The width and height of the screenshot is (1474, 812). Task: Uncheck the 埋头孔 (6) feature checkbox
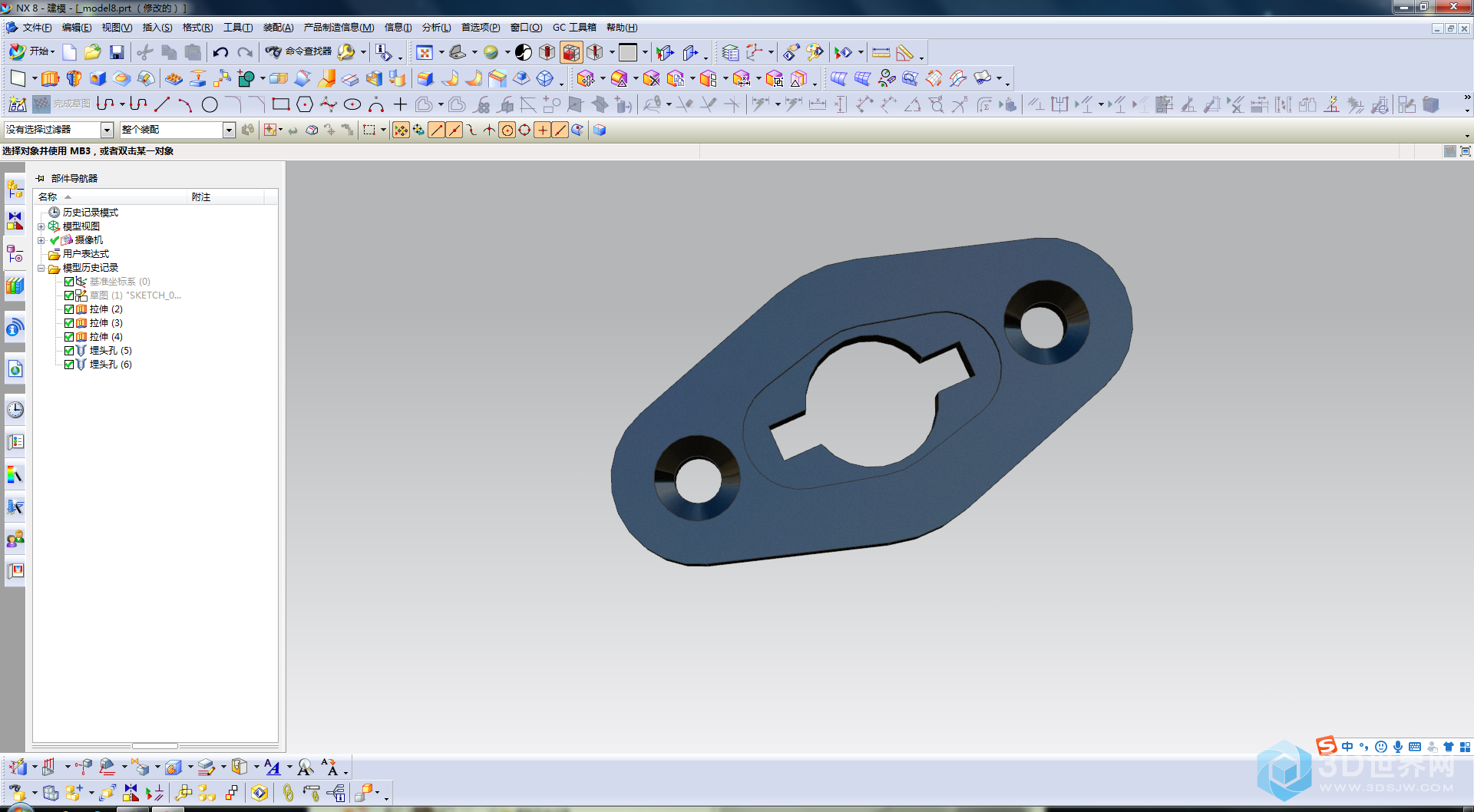click(69, 365)
